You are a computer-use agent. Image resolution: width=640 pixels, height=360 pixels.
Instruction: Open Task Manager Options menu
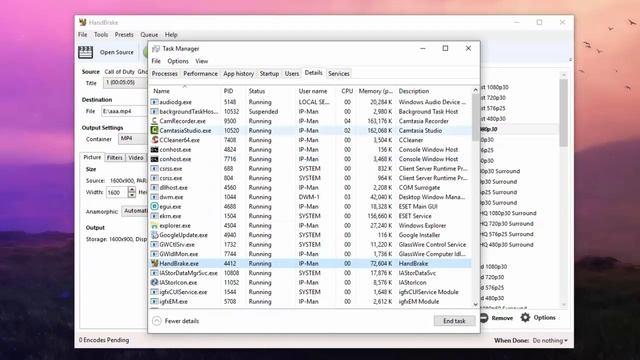pyautogui.click(x=178, y=61)
